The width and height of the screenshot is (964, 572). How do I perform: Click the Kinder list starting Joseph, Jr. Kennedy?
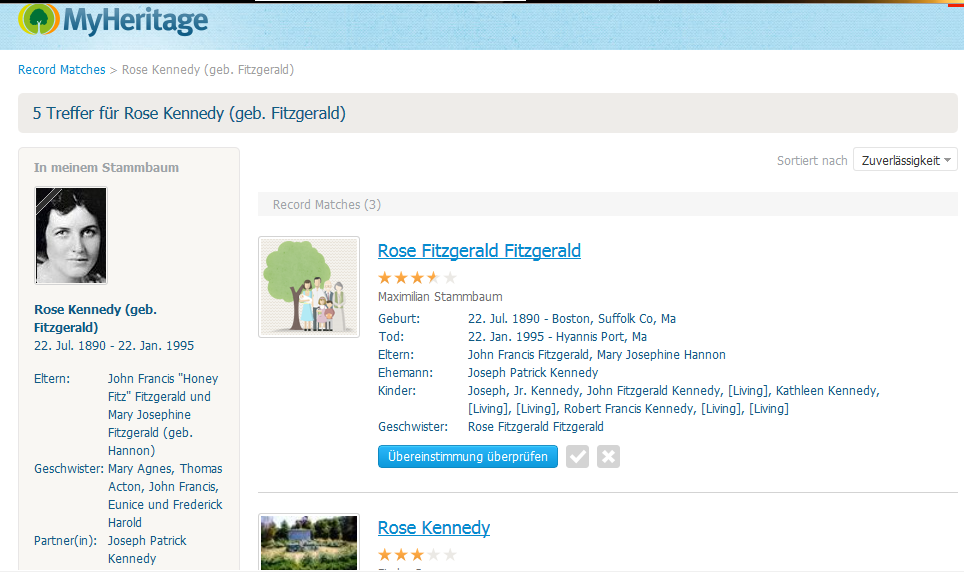[x=673, y=400]
